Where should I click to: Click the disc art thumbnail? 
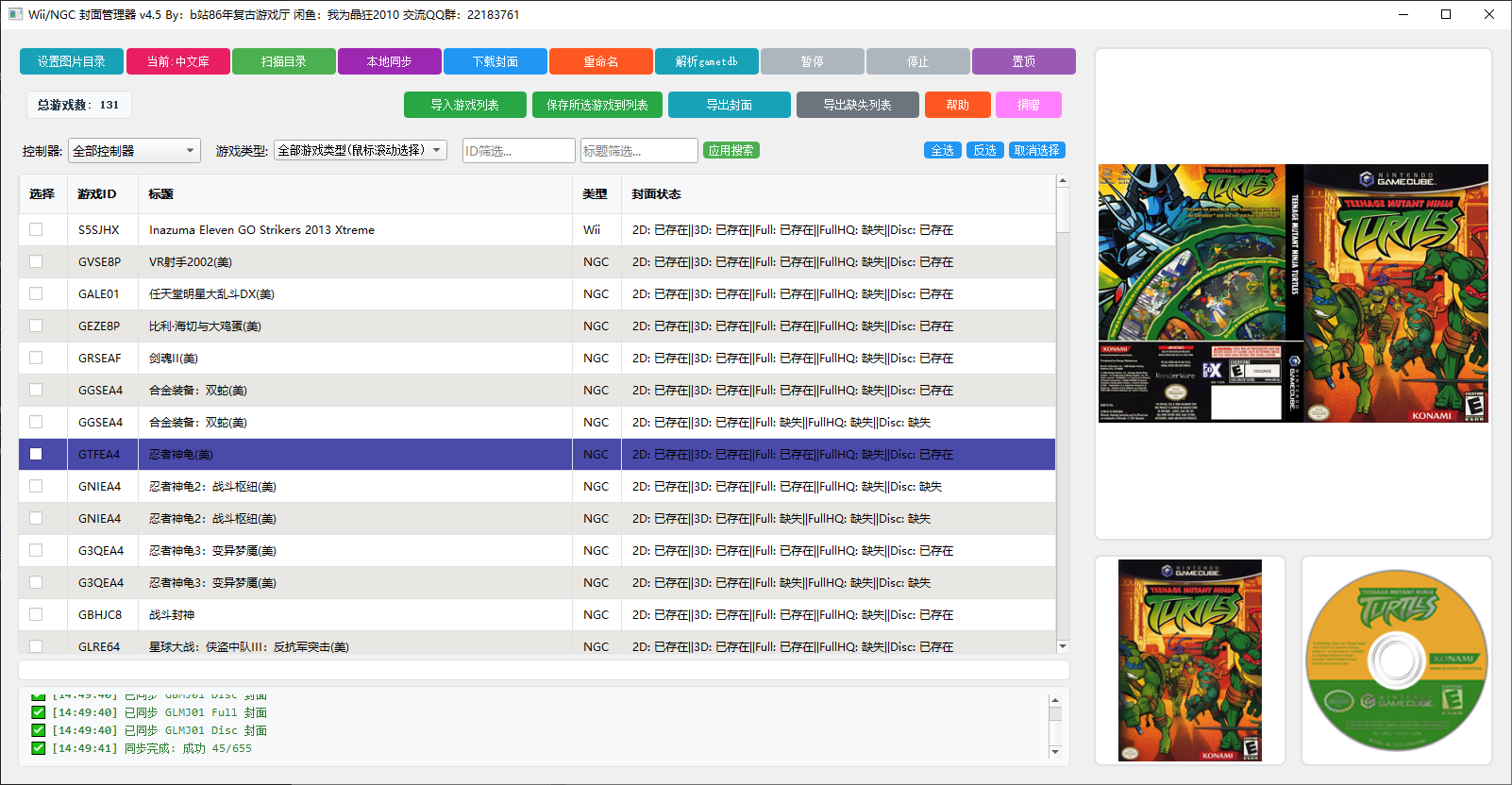pos(1397,660)
